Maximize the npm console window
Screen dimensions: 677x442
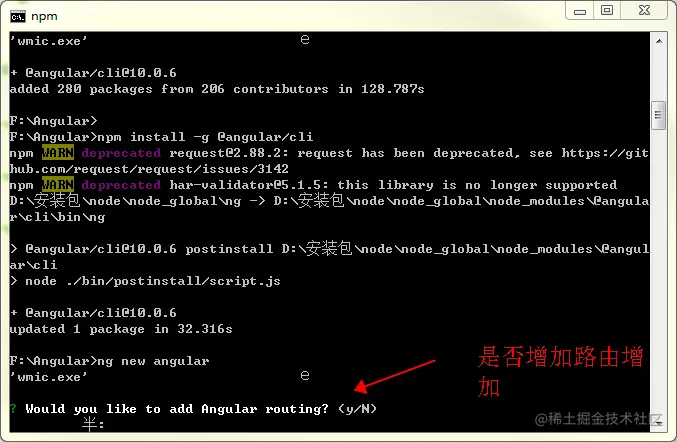pos(607,10)
